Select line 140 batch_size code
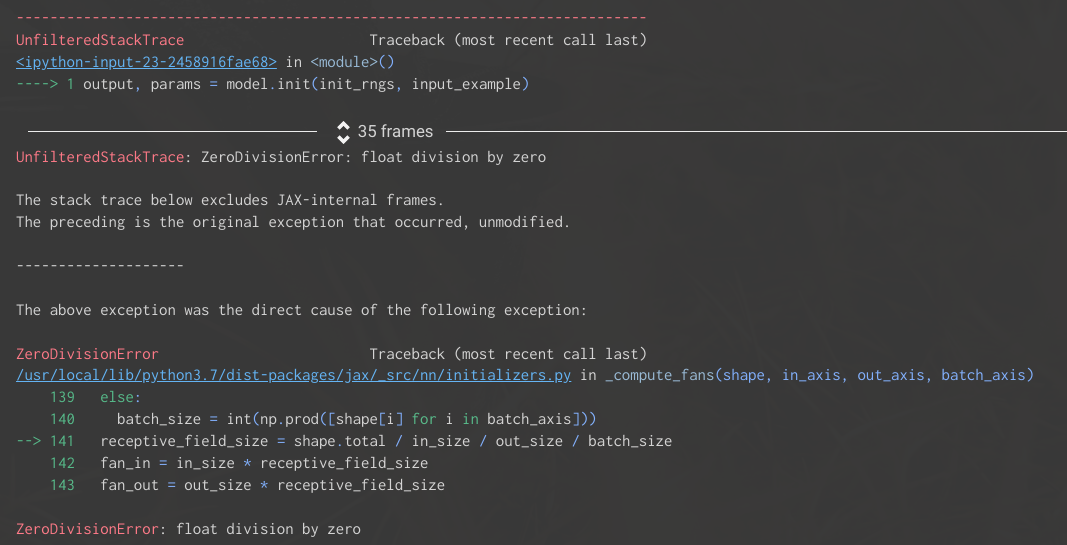The height and width of the screenshot is (545, 1067). coord(357,418)
